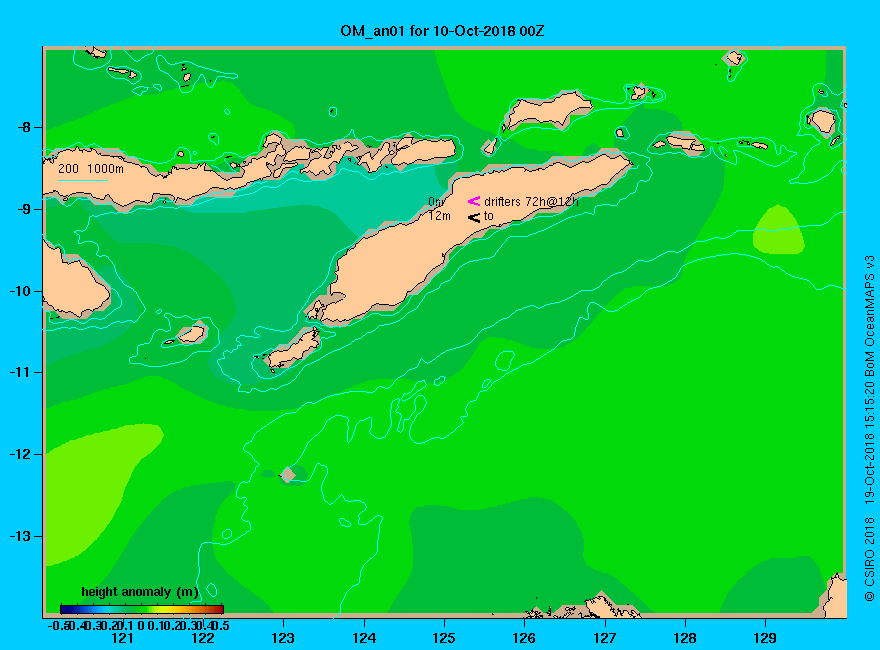Image resolution: width=880 pixels, height=650 pixels.
Task: Click the -12 latitude axis label
Action: pyautogui.click(x=21, y=454)
